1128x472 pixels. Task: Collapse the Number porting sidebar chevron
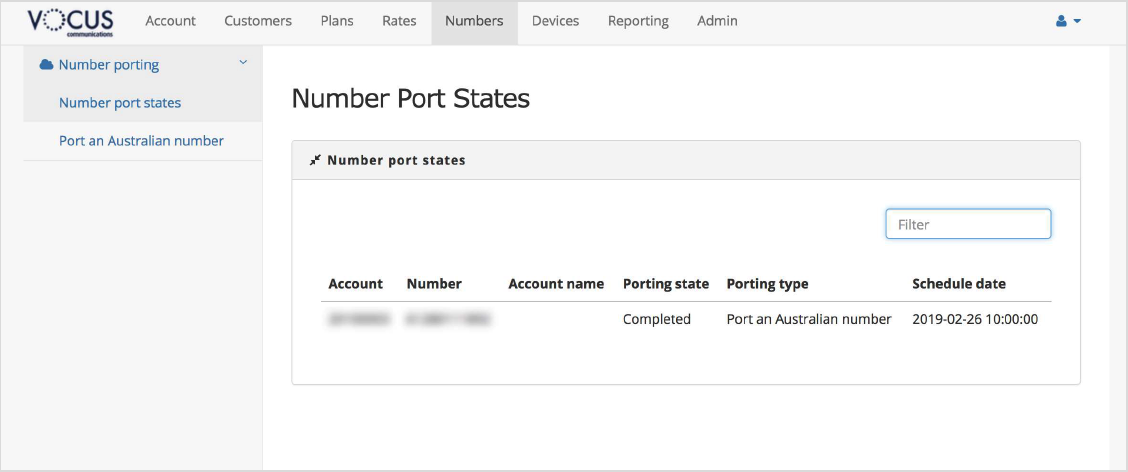click(x=242, y=64)
